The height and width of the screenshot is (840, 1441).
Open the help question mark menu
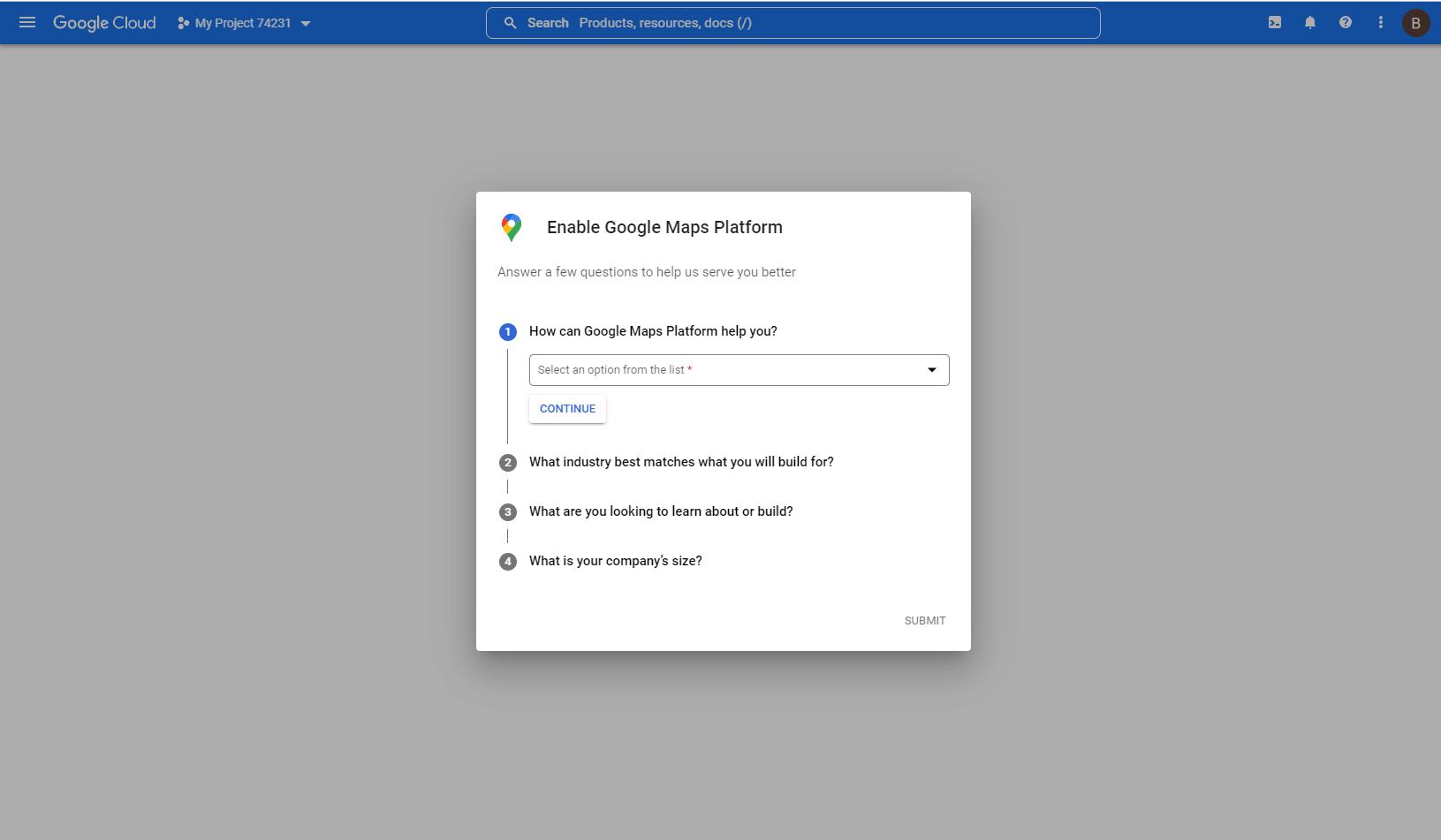(x=1346, y=23)
